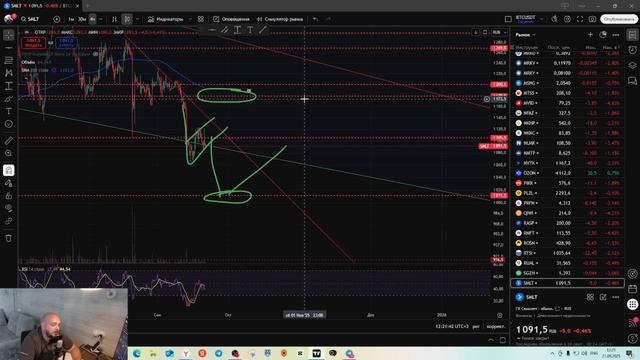Viewport: 640px width, 360px height.
Task: Open the indicator templates grid icon
Action: [x=201, y=19]
